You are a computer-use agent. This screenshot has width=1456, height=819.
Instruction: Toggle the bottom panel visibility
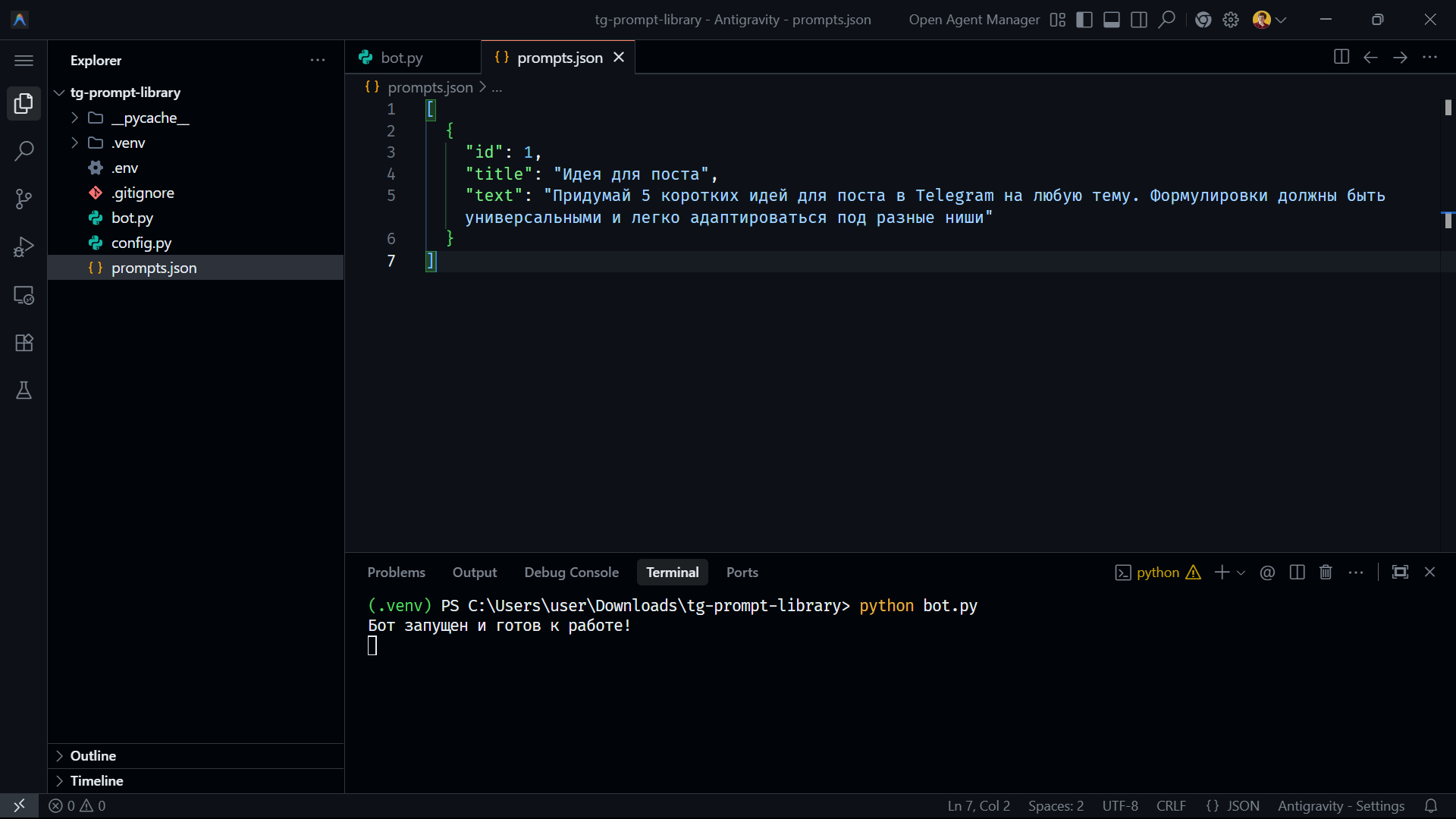1111,20
